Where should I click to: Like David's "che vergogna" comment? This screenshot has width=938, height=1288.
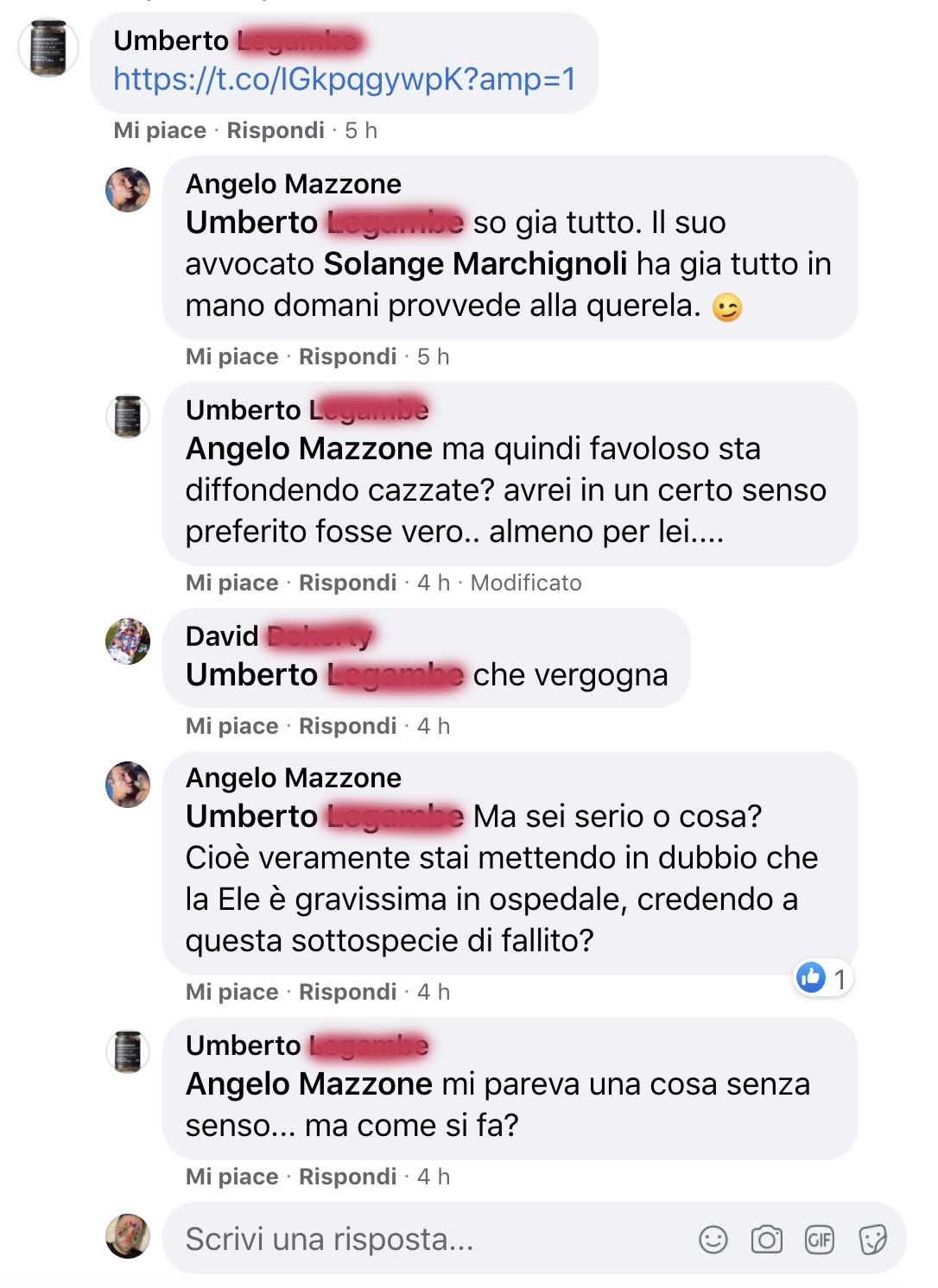point(231,726)
